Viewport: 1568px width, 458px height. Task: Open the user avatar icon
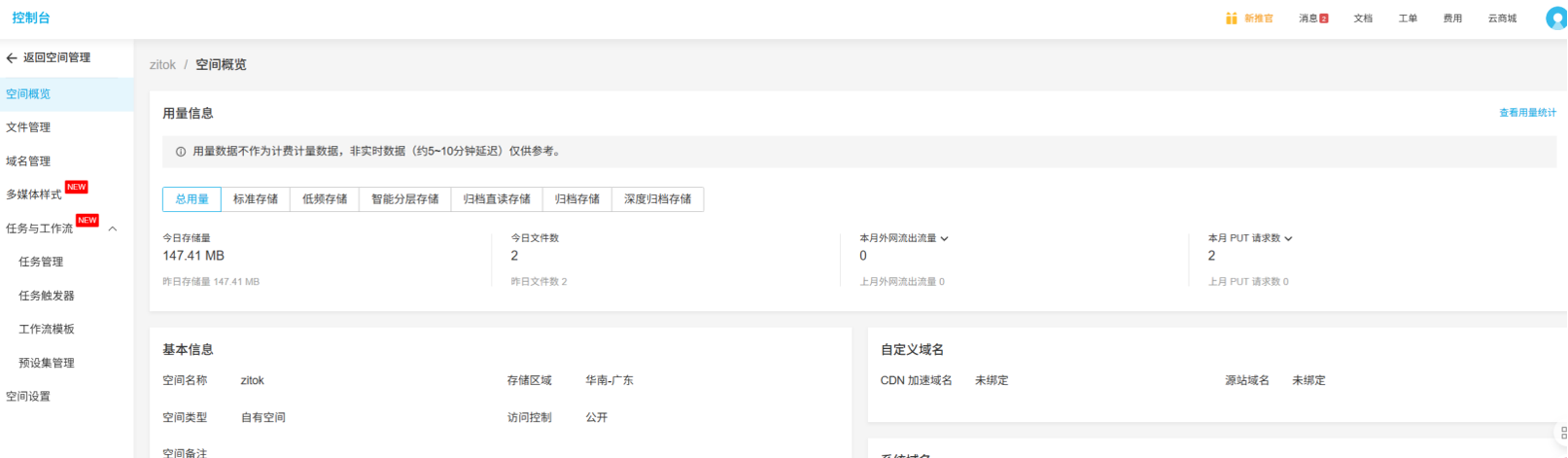coord(1556,18)
